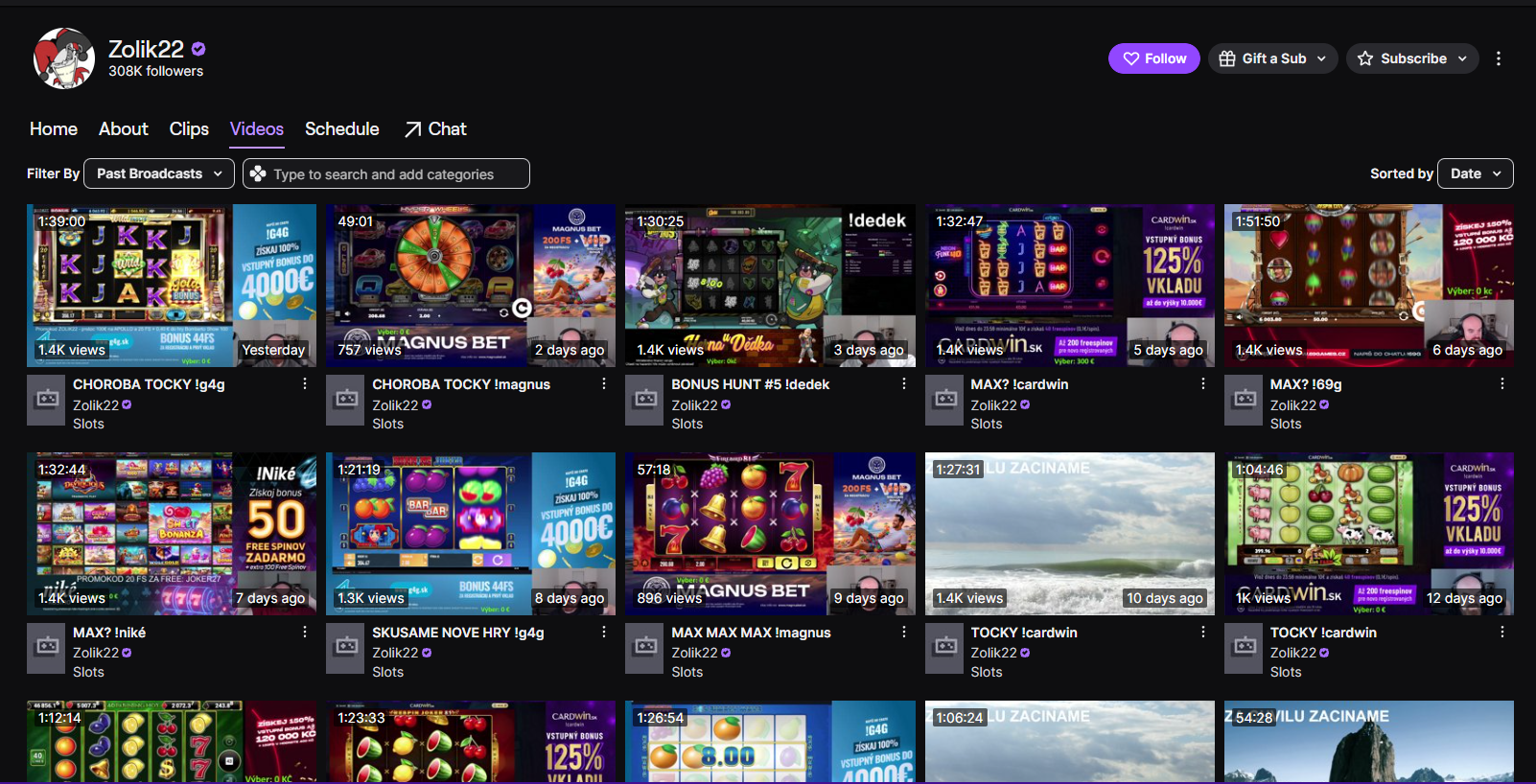Open SKUSAME NOVE HRY !g4g title link
1536x784 pixels.
coord(458,633)
